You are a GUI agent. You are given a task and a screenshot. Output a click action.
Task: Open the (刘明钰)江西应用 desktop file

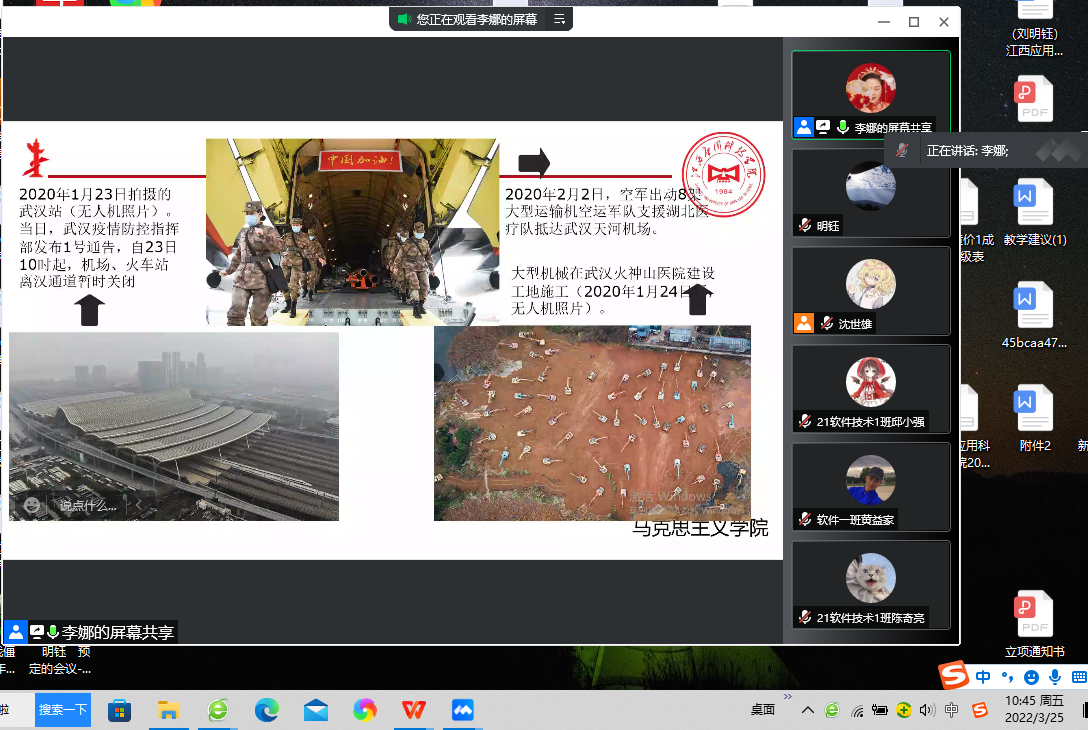[1034, 30]
